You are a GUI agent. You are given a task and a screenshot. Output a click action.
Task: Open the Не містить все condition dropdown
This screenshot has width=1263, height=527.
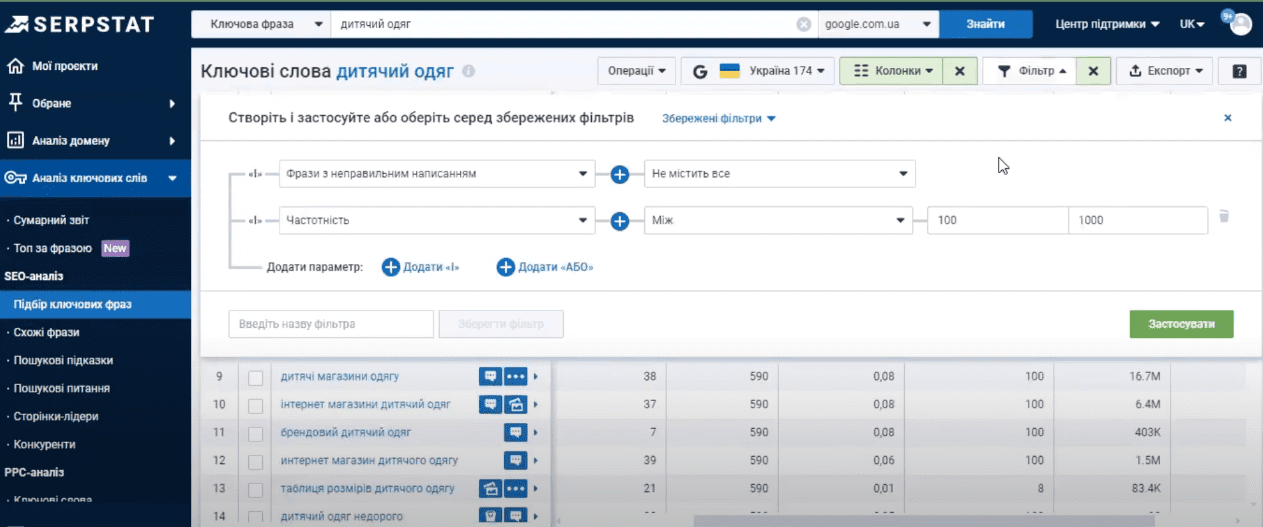(x=780, y=174)
